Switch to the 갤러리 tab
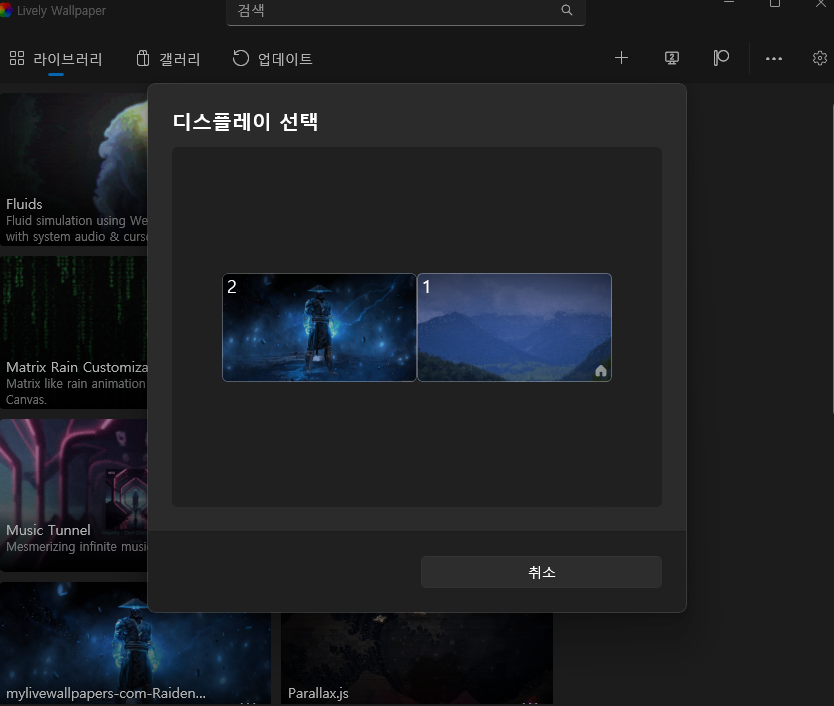Screen dimensions: 834x706 click(168, 58)
